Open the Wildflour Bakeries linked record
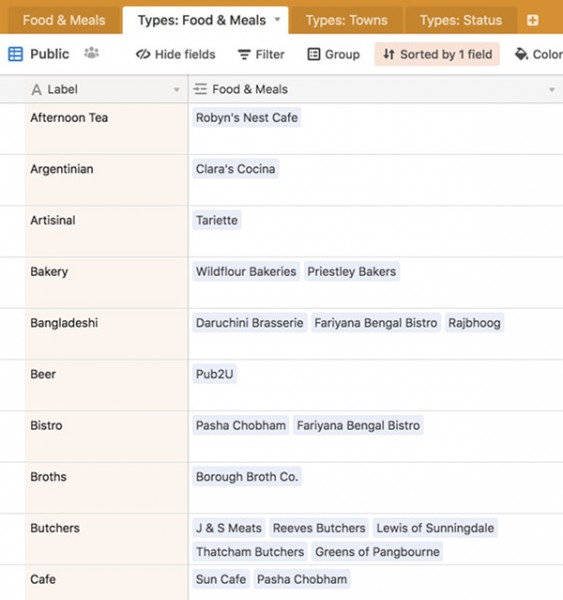This screenshot has width=563, height=600. point(246,271)
